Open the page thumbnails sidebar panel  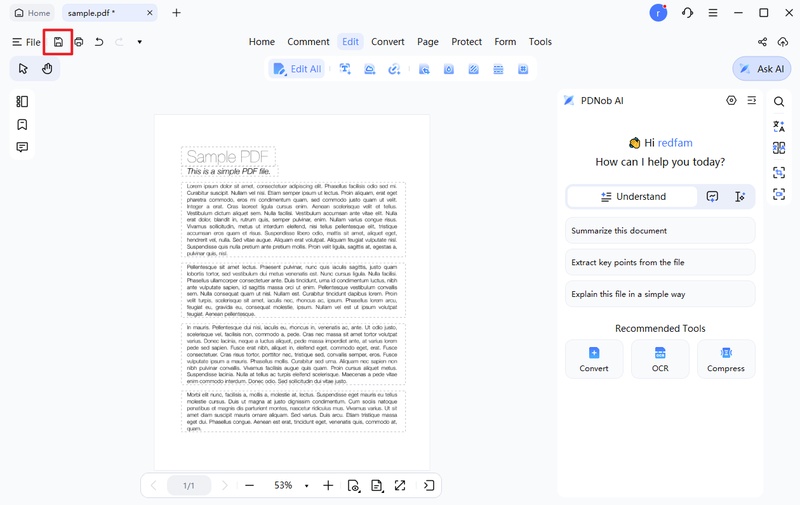pos(22,102)
